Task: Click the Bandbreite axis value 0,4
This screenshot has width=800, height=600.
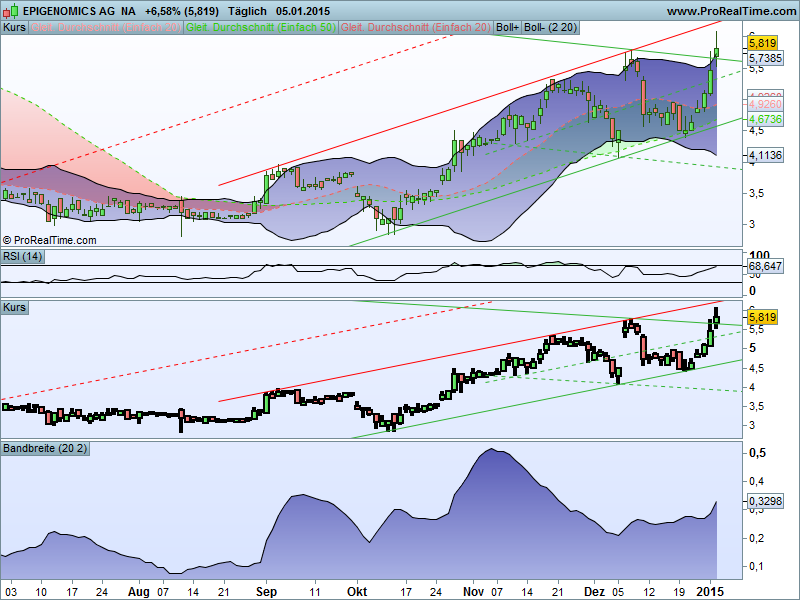Action: [x=757, y=481]
